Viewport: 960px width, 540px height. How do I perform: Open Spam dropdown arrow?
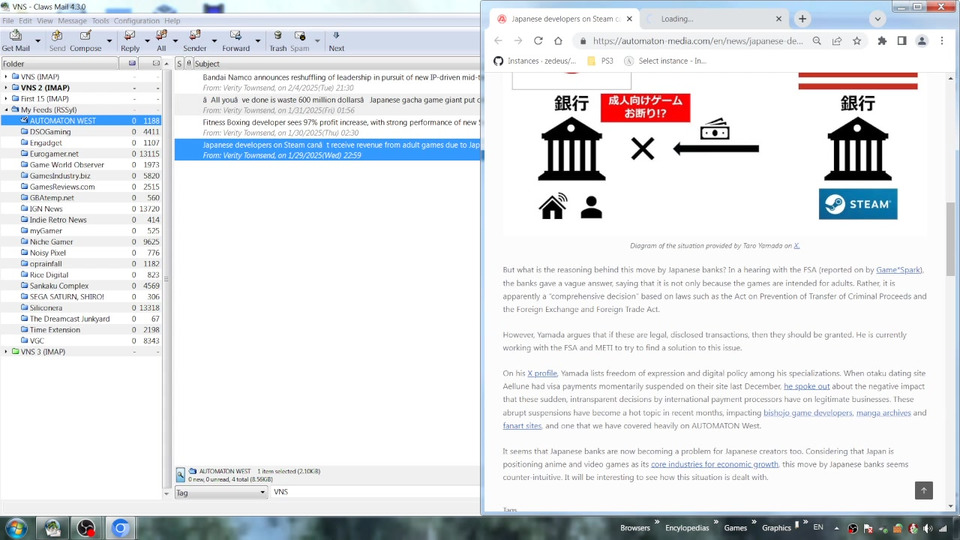[x=317, y=42]
